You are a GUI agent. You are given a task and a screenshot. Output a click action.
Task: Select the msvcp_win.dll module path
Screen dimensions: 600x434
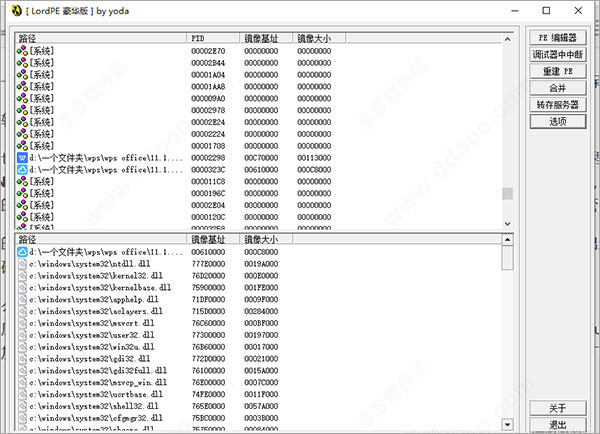pos(98,382)
